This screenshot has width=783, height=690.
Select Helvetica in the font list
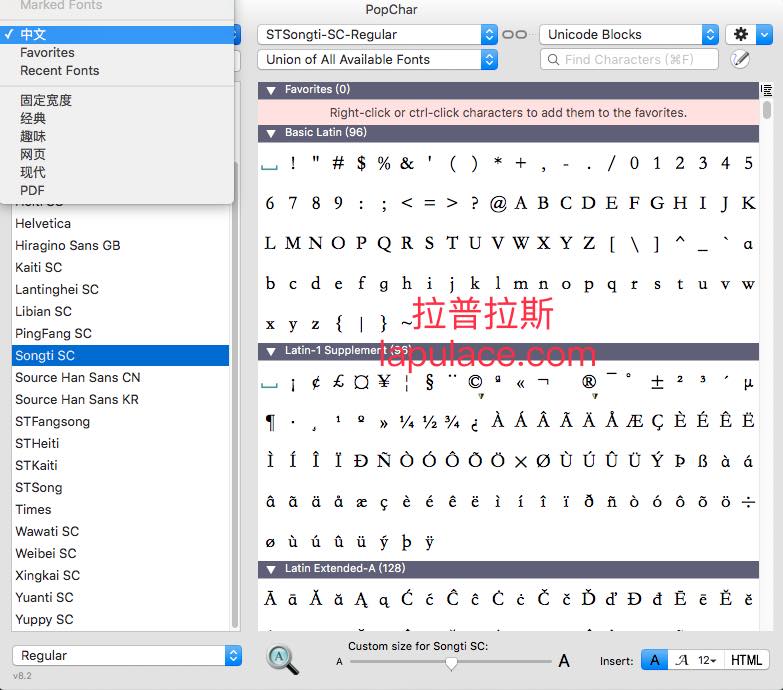pyautogui.click(x=120, y=223)
